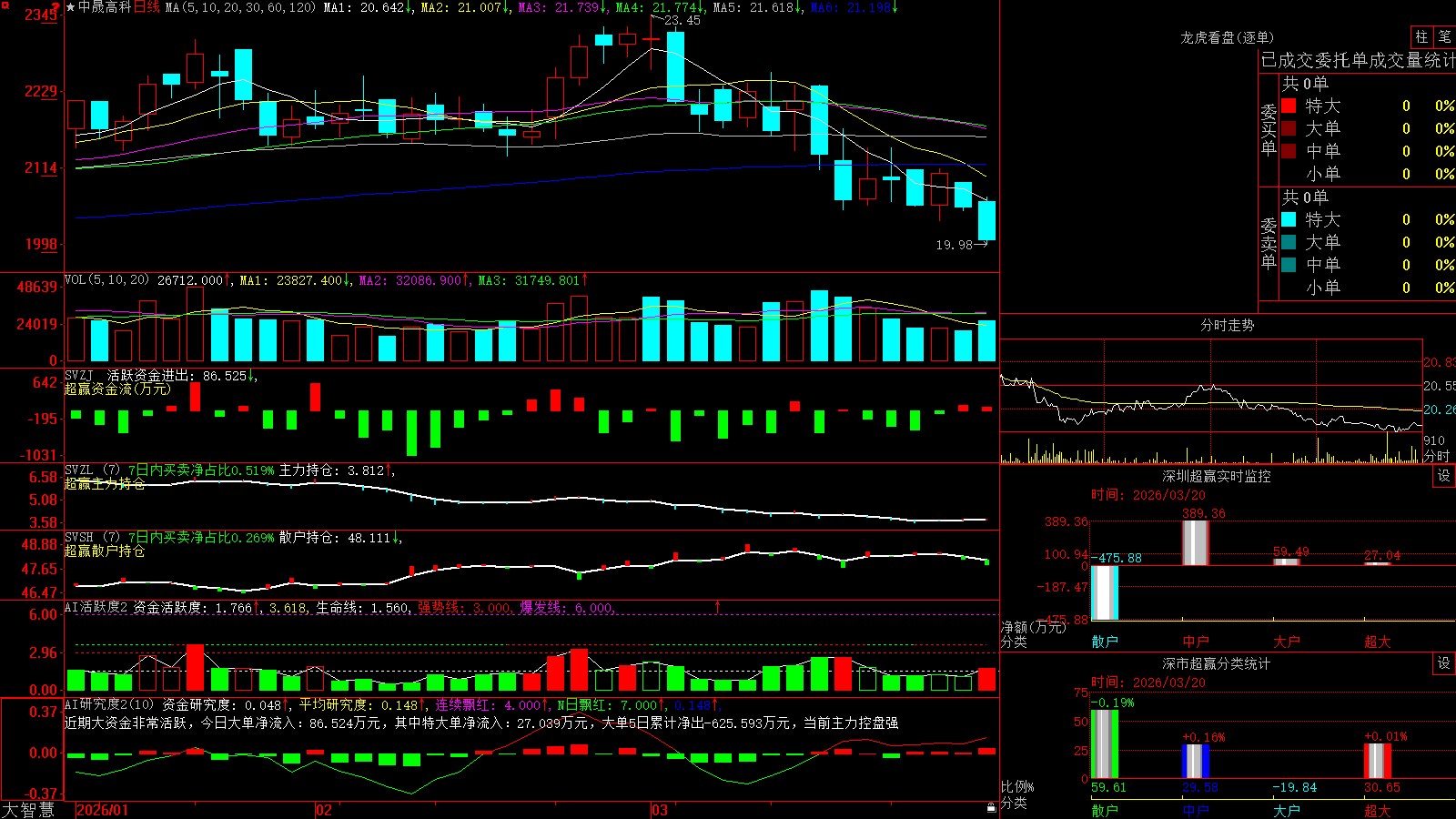Click the 分时 label beside intraday volume
The image size is (1456, 819).
tap(1437, 455)
